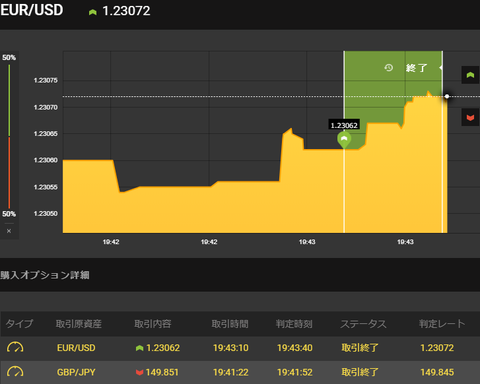This screenshot has width=480, height=384.
Task: Click the 取引終了 status in the EUR/USD row
Action: [x=360, y=348]
